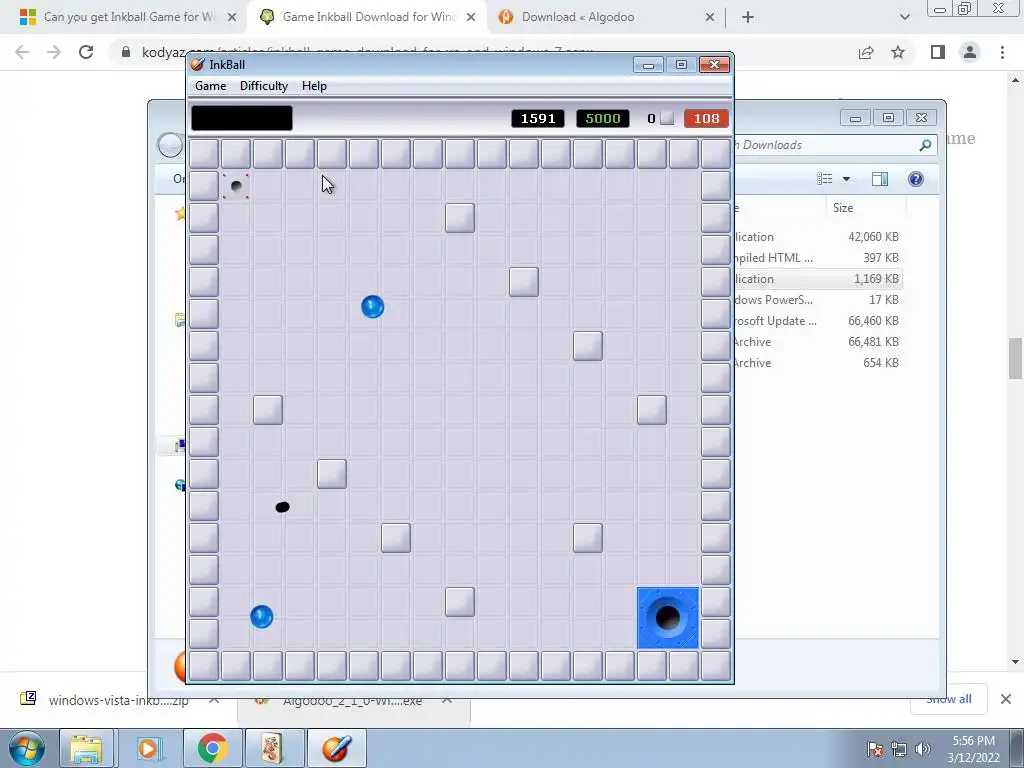1024x768 pixels.
Task: Toggle the Explorer preview pane
Action: click(x=880, y=179)
